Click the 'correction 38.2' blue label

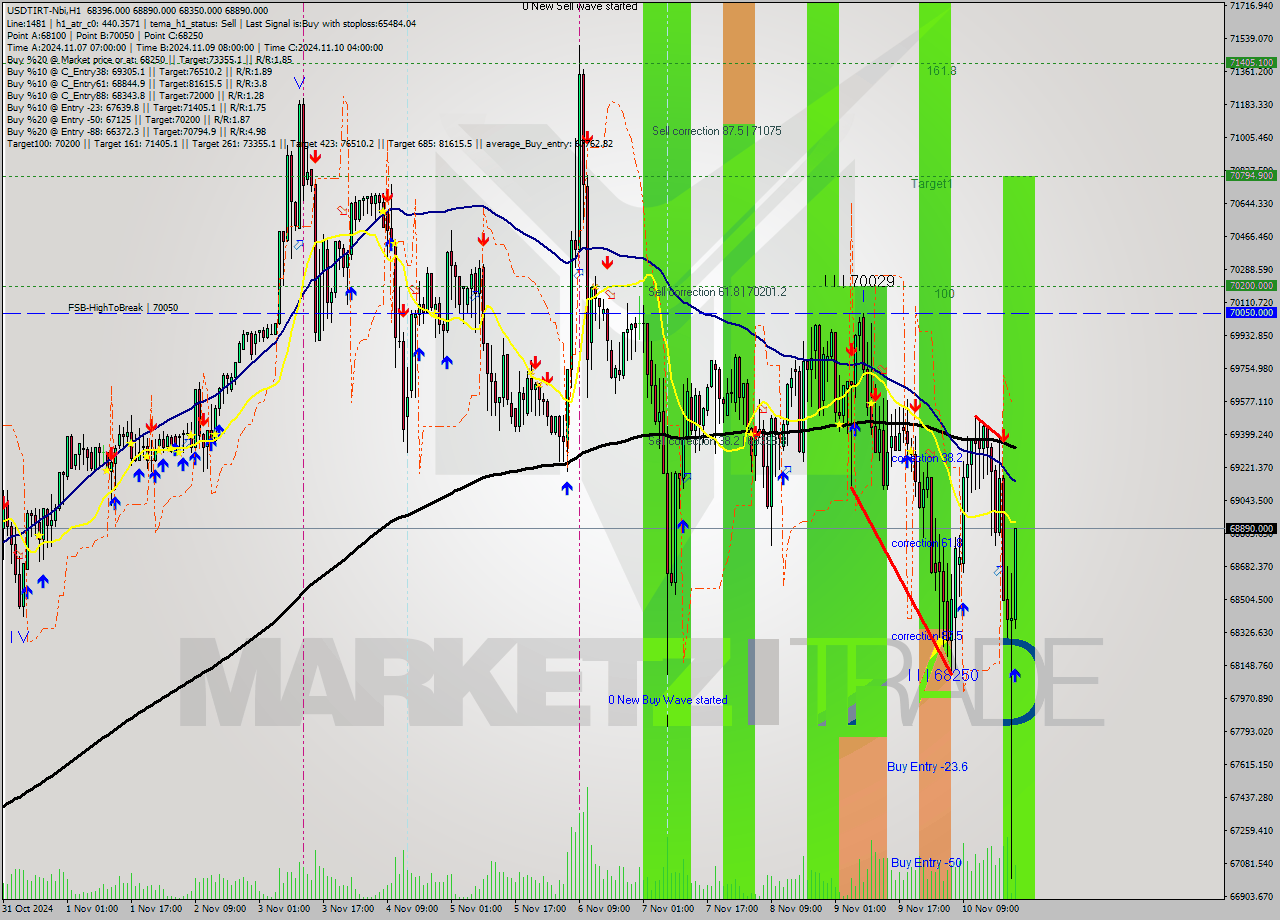[927, 458]
